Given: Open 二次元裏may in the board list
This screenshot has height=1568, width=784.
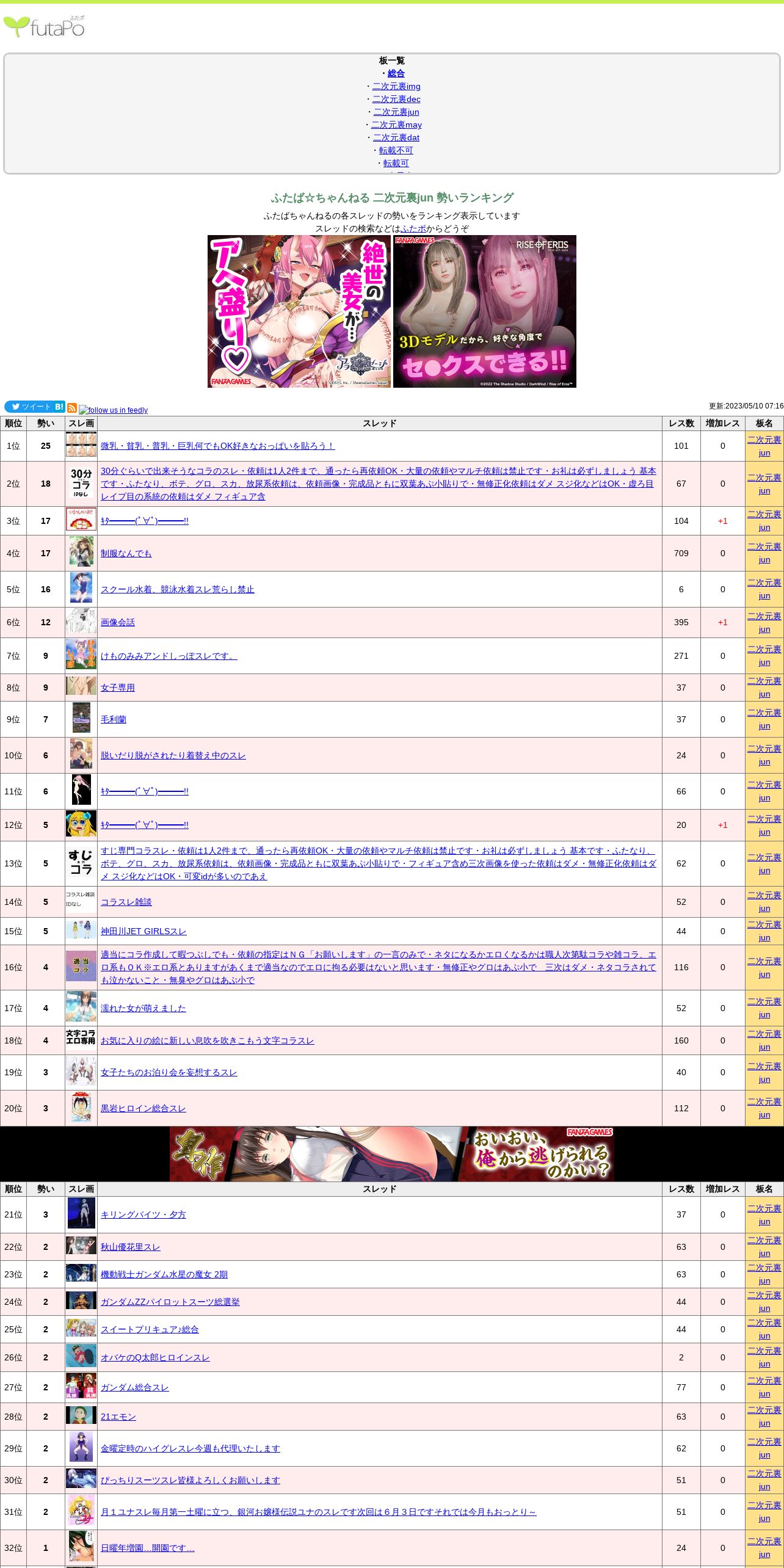Looking at the screenshot, I should (396, 125).
